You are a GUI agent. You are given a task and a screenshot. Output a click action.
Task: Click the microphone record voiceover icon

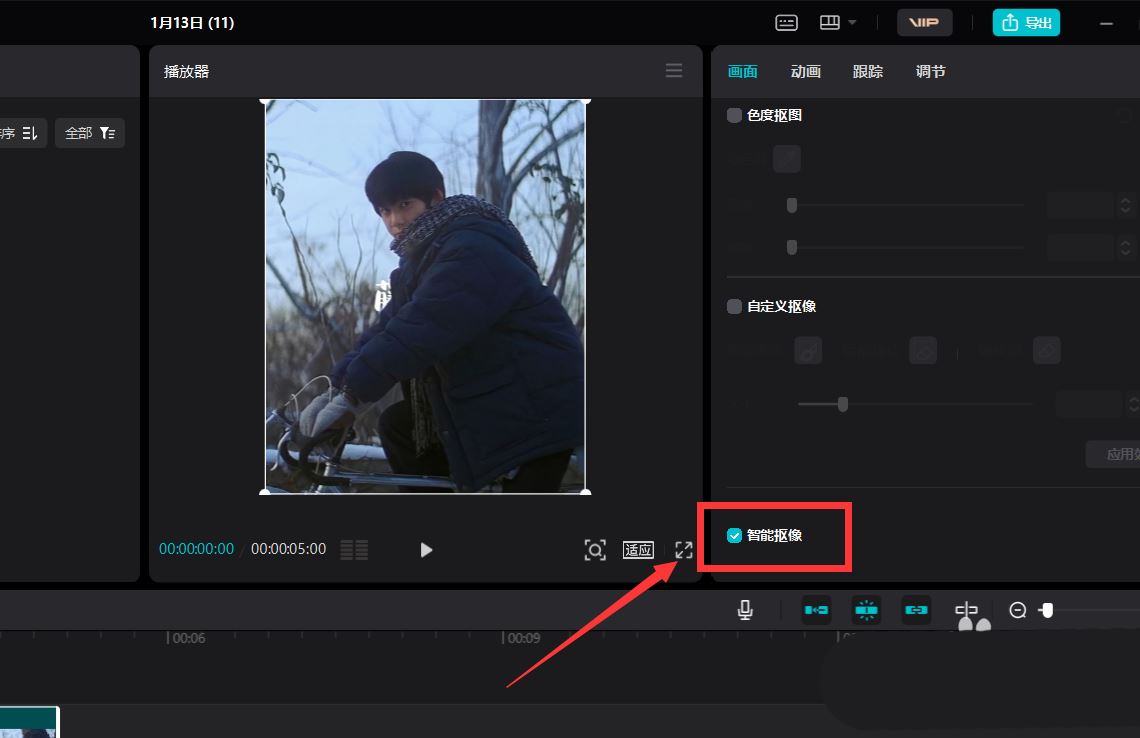744,610
